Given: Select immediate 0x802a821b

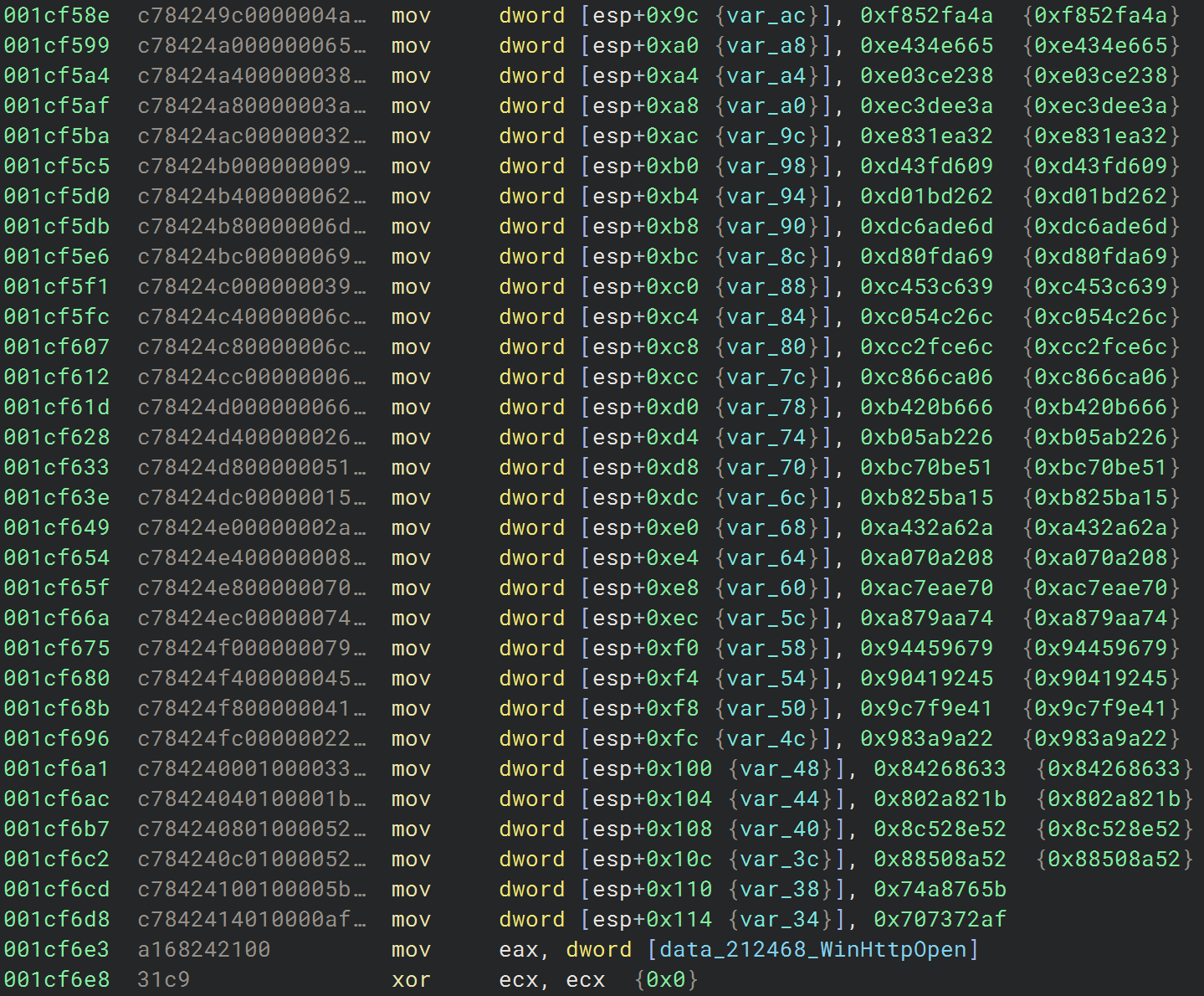Looking at the screenshot, I should tap(940, 798).
